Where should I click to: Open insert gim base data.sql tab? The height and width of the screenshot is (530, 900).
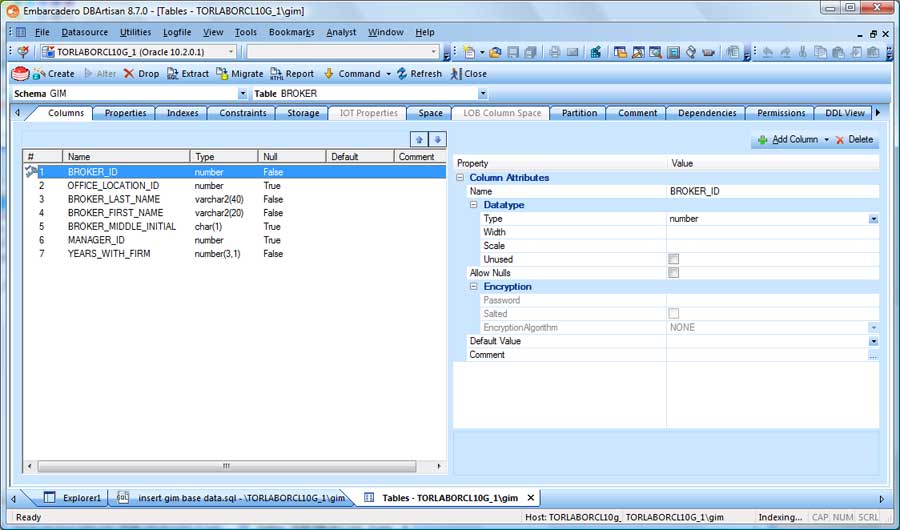[232, 498]
